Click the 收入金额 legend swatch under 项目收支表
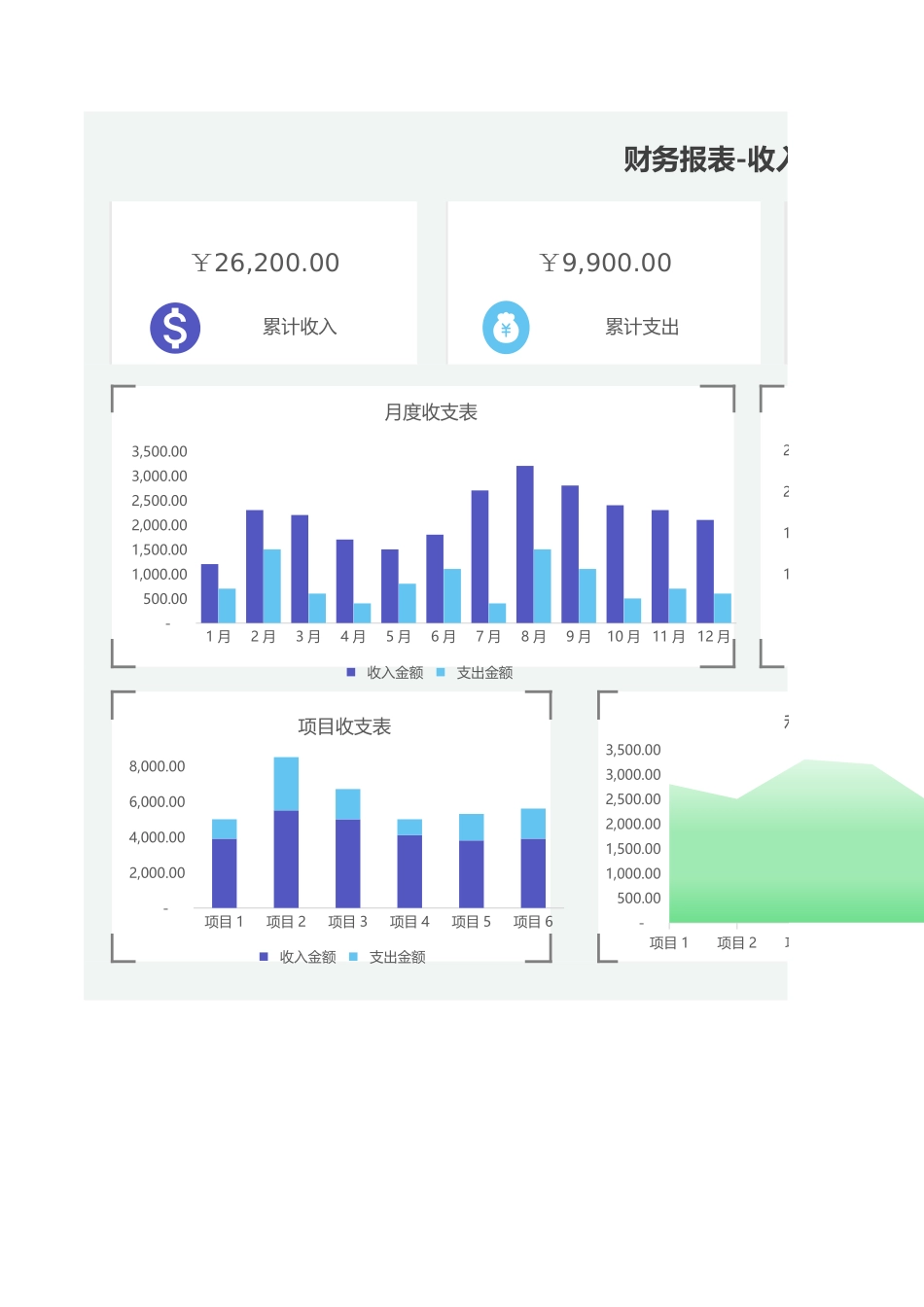The width and height of the screenshot is (924, 1307). tap(264, 957)
